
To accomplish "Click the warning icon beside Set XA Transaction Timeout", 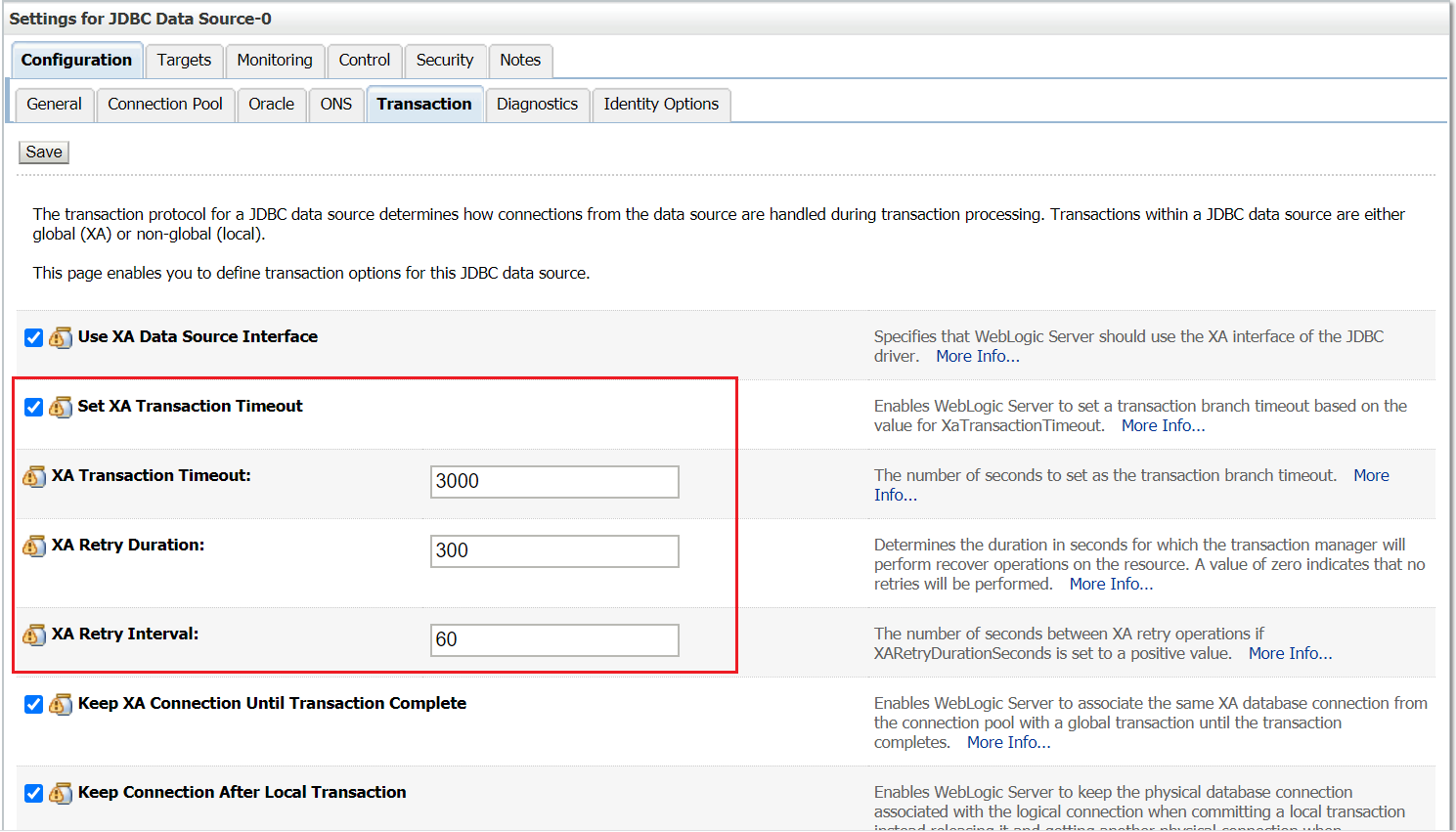I will (61, 407).
